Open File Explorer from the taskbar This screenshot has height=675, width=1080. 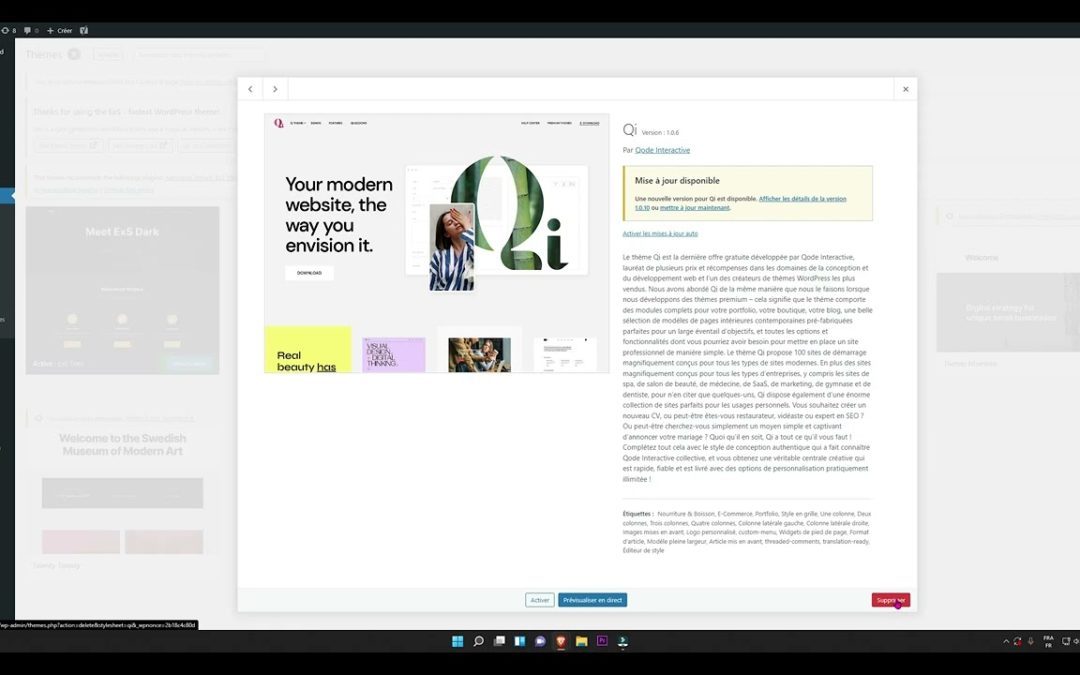tap(581, 641)
